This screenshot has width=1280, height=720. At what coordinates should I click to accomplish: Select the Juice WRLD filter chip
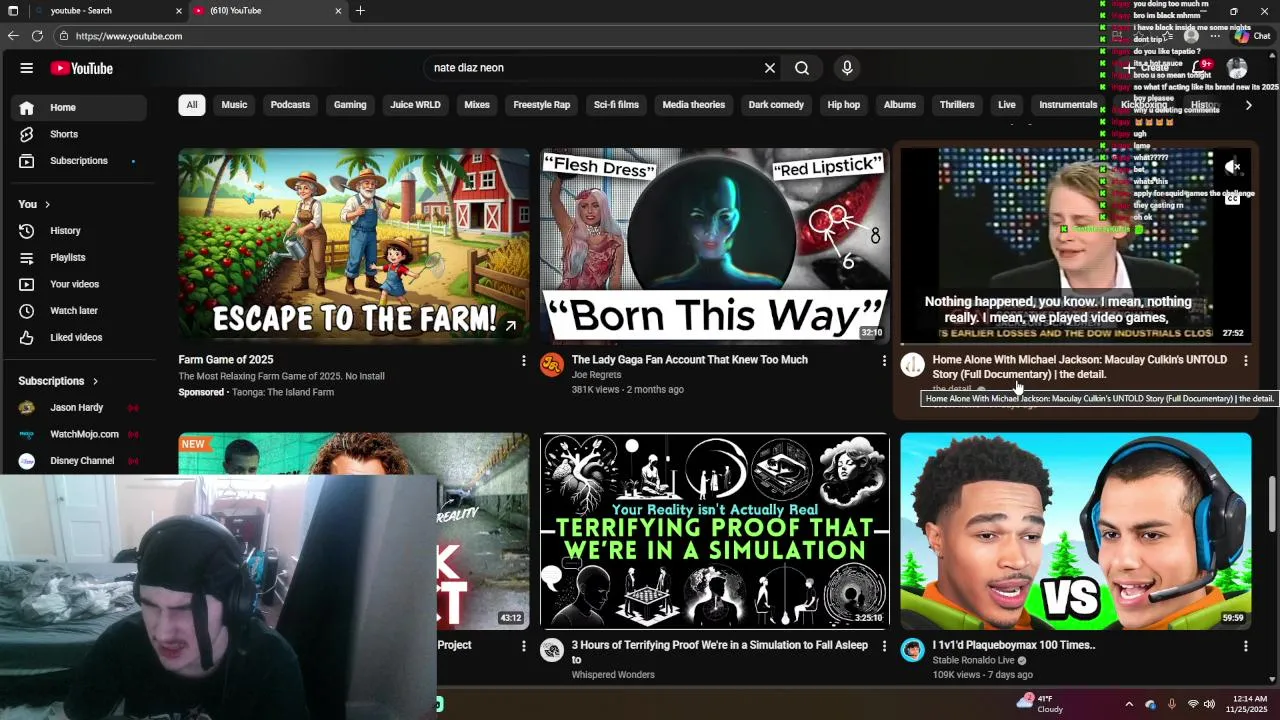coord(415,105)
